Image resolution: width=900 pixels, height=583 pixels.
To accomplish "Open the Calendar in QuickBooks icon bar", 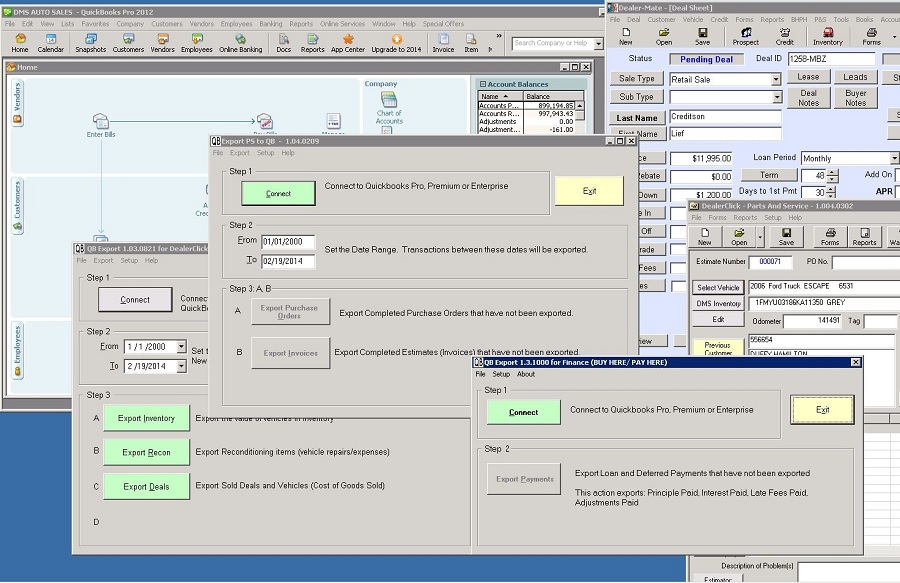I will point(51,43).
